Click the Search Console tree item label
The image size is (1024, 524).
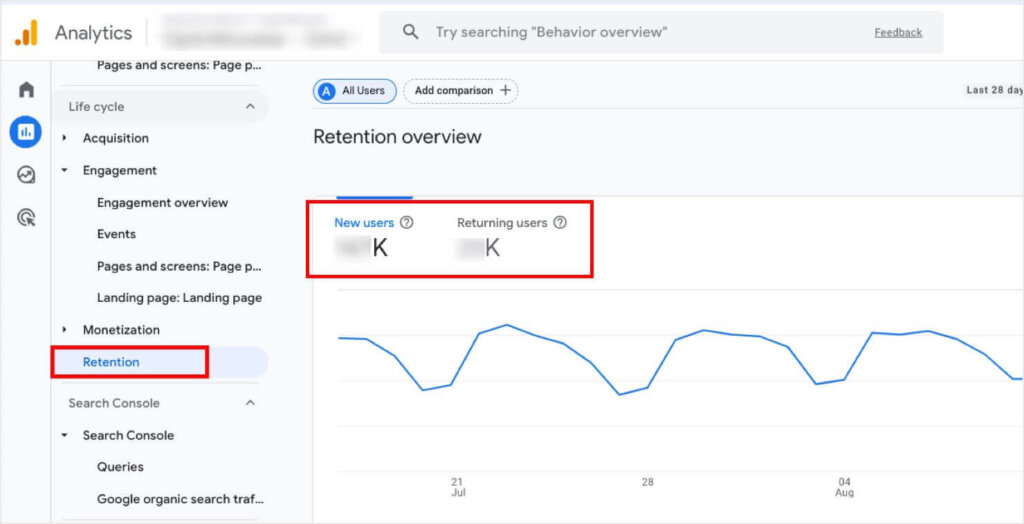point(128,435)
